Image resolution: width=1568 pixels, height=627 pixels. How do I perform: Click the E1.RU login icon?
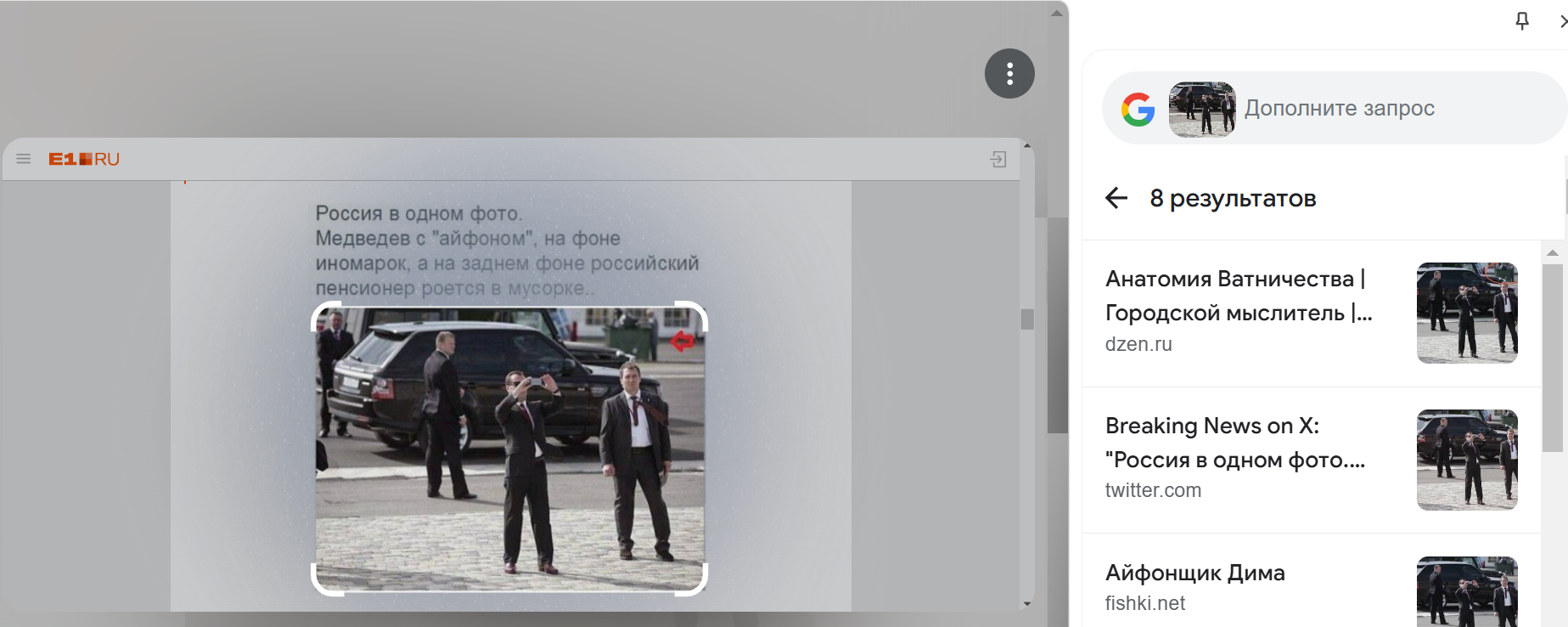tap(998, 159)
